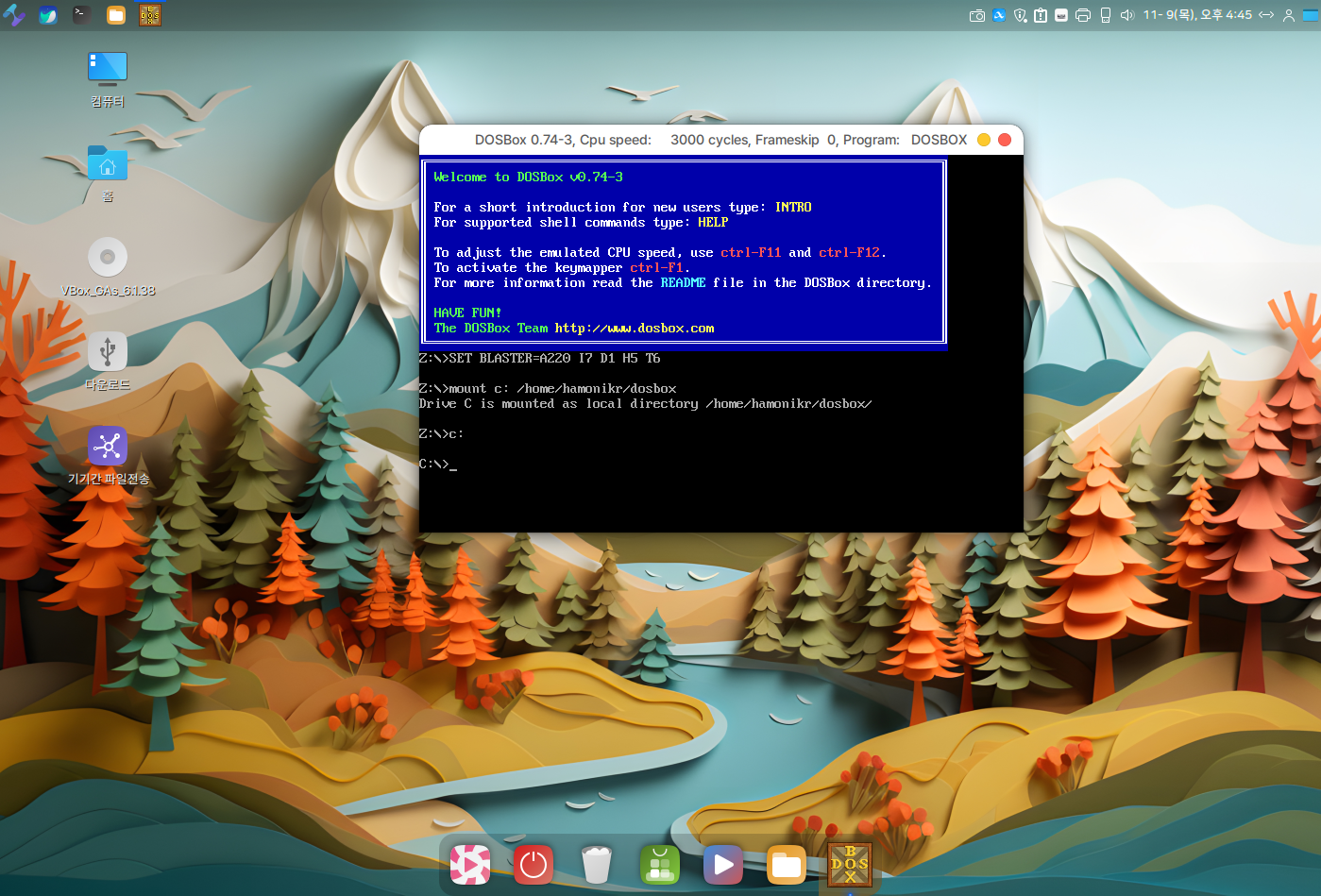1321x896 pixels.
Task: Open the user account menu in the tray
Action: tap(1288, 15)
